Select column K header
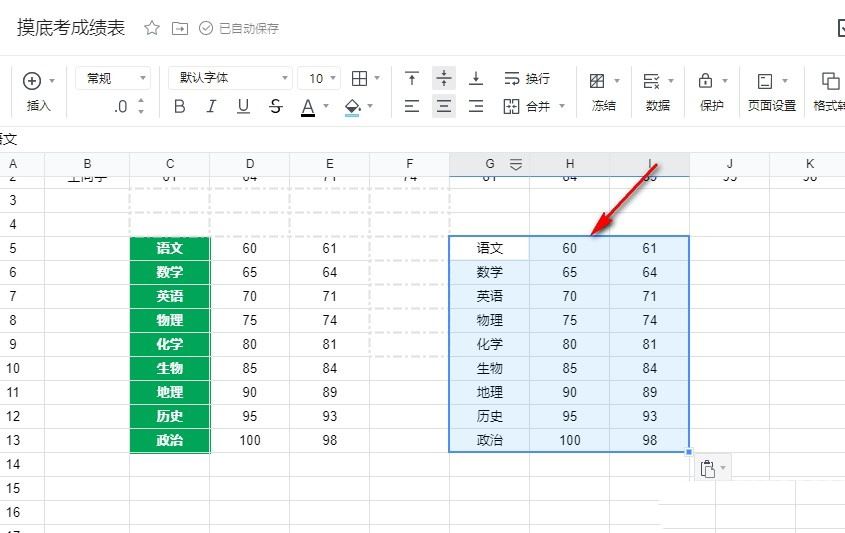Screen dimensions: 845x533 click(x=809, y=164)
